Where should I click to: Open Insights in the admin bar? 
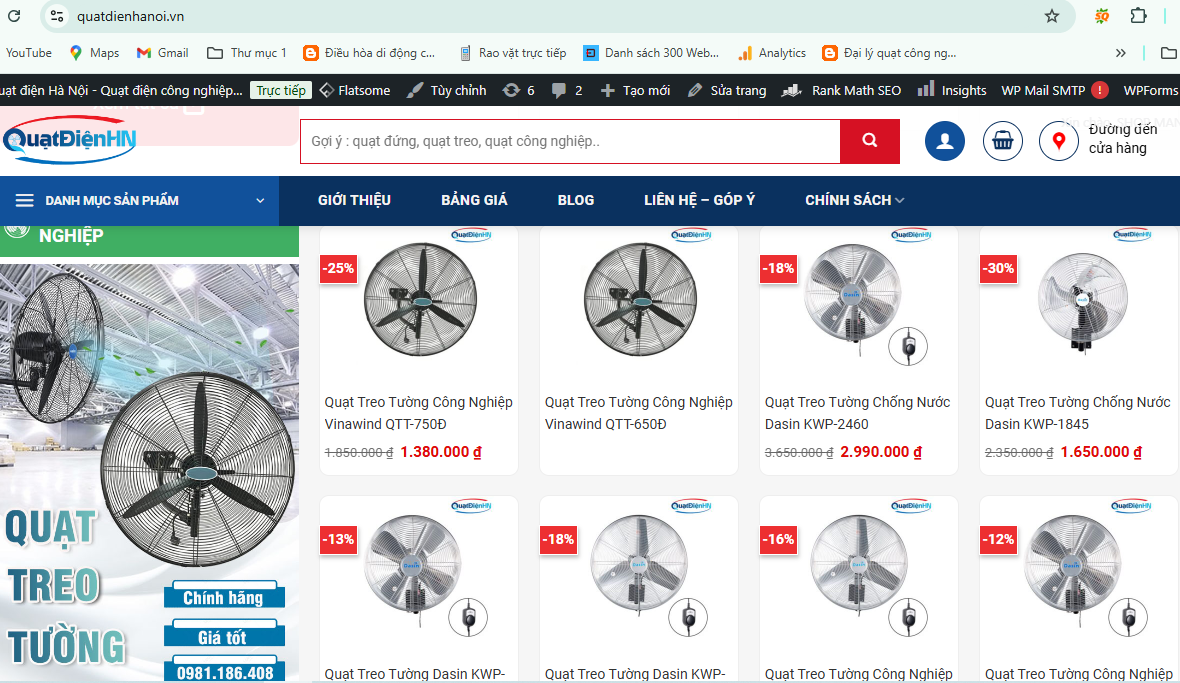click(x=952, y=90)
